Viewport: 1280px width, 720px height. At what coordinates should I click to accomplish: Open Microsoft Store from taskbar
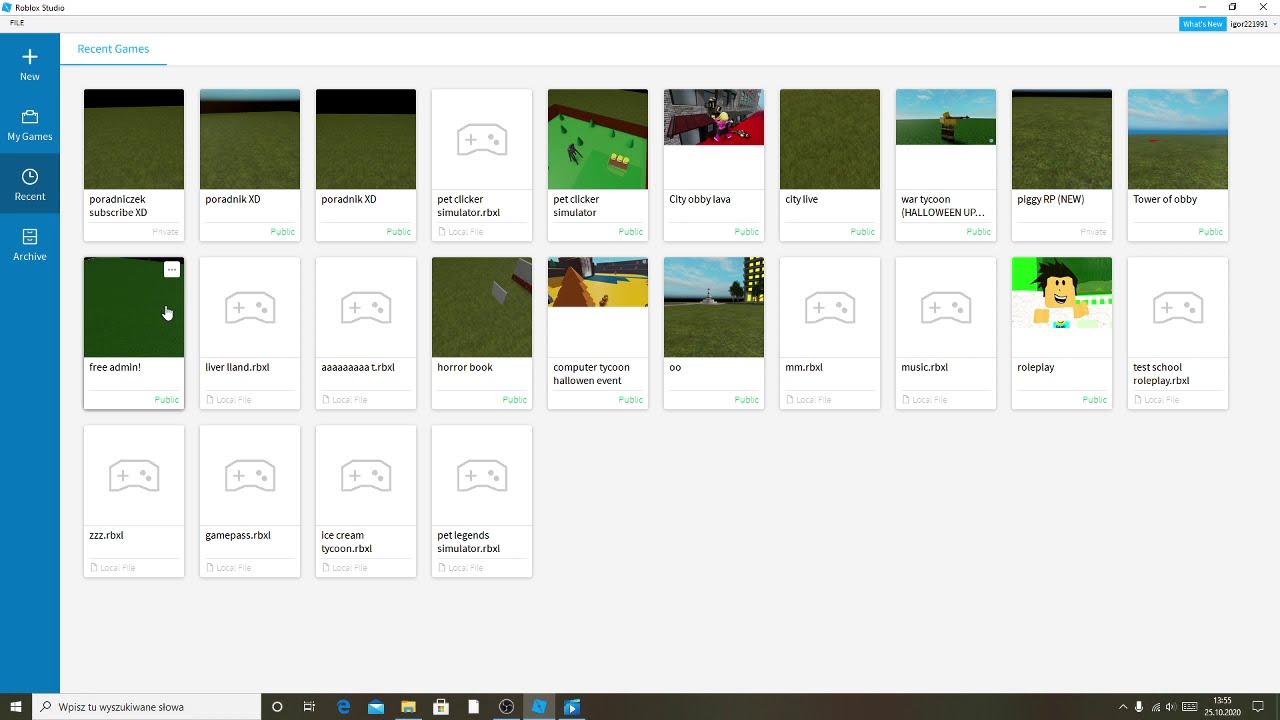pyautogui.click(x=441, y=707)
